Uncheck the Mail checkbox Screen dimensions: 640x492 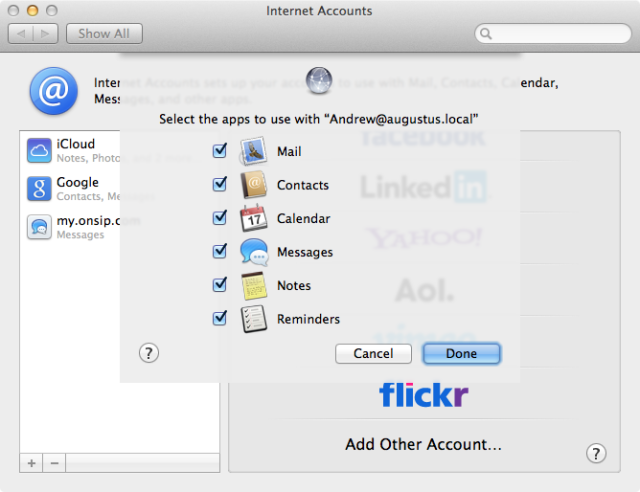220,151
